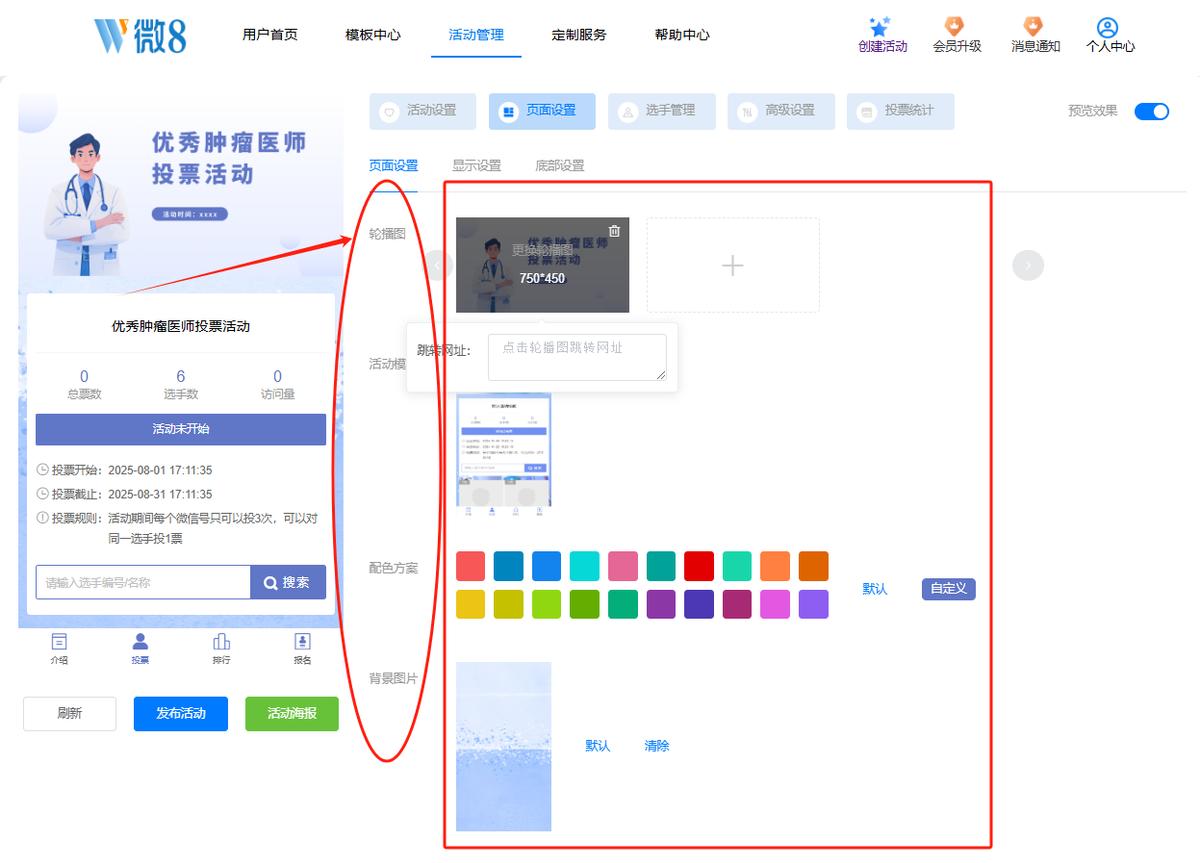Click 默认 next to color swatches

pos(875,589)
